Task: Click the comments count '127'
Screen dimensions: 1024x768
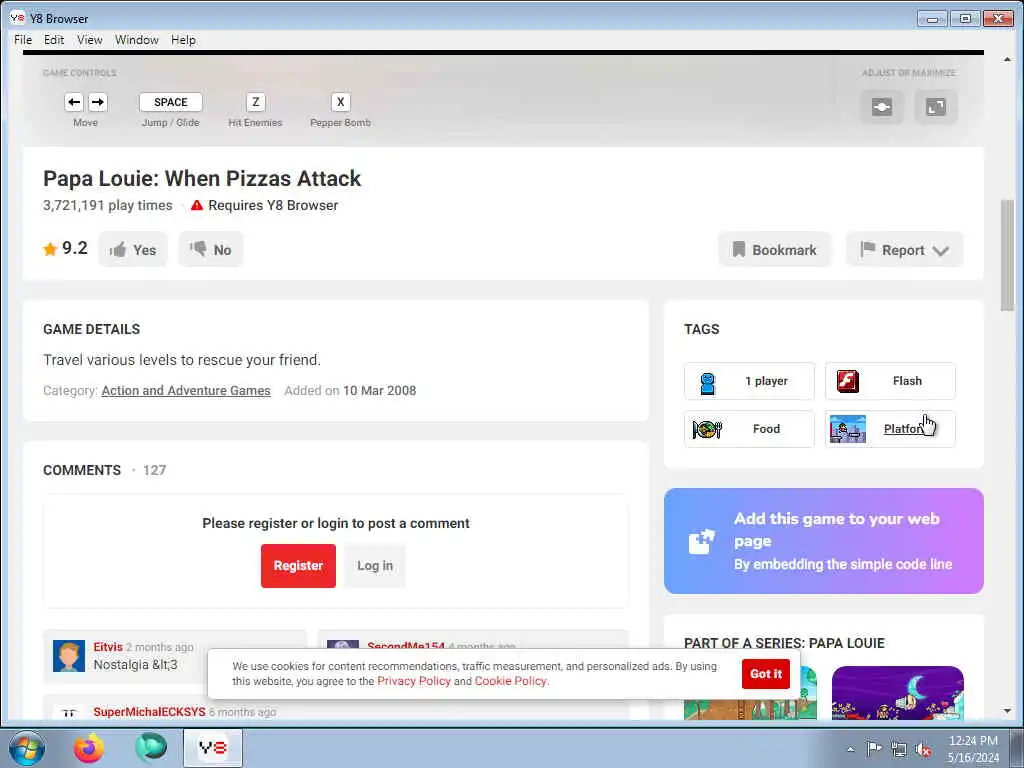Action: (154, 470)
